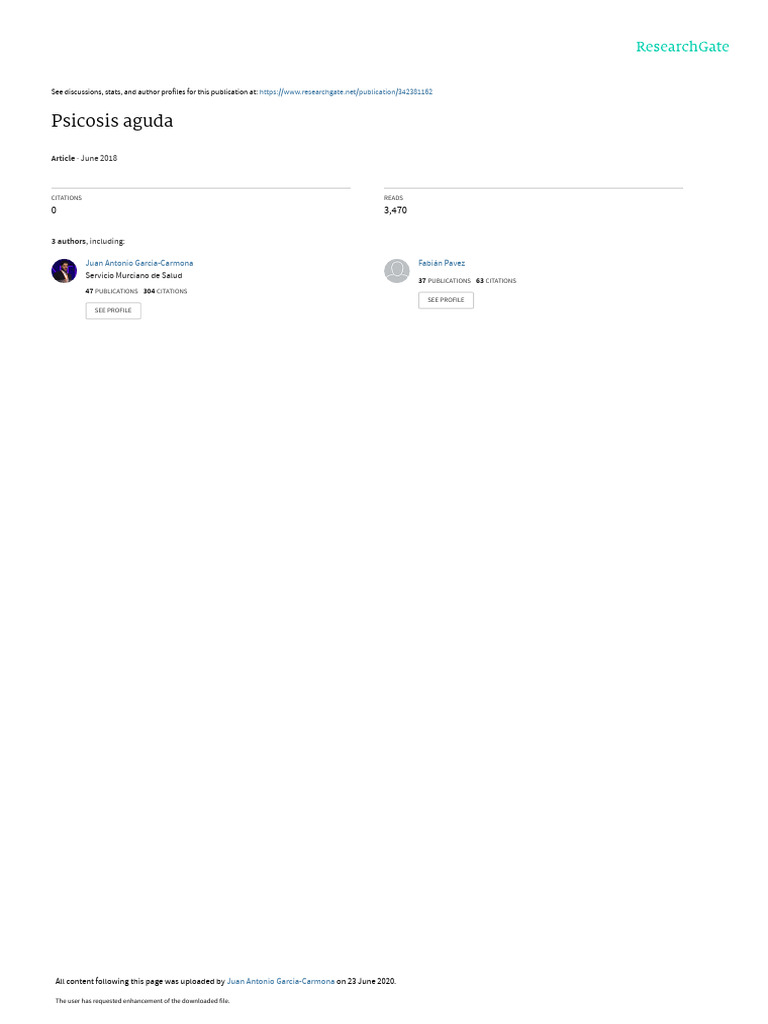Click the 304 Citations stat
This screenshot has width=768, height=1024.
pos(165,291)
